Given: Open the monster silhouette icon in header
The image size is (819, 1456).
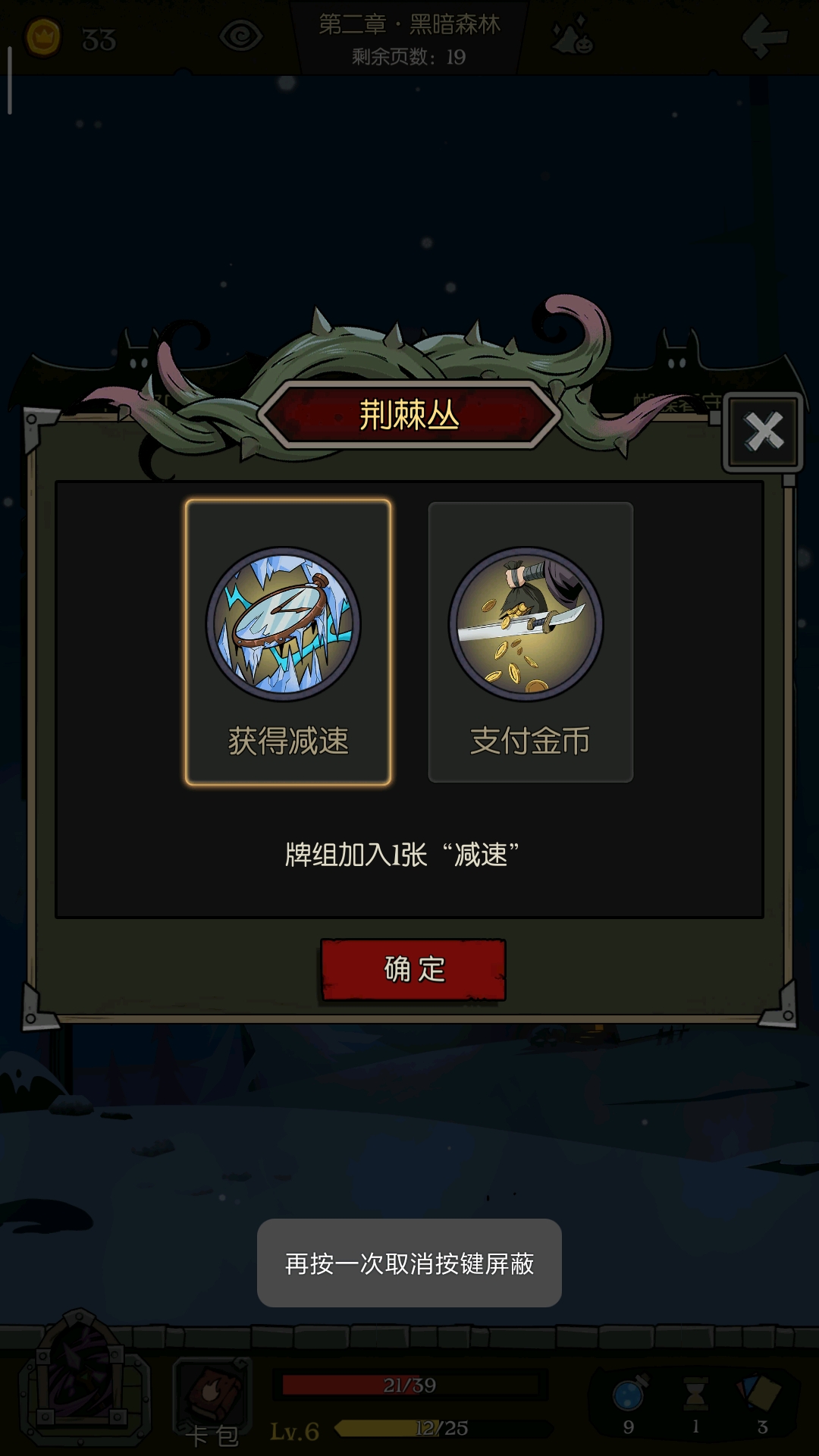Looking at the screenshot, I should coord(573,36).
